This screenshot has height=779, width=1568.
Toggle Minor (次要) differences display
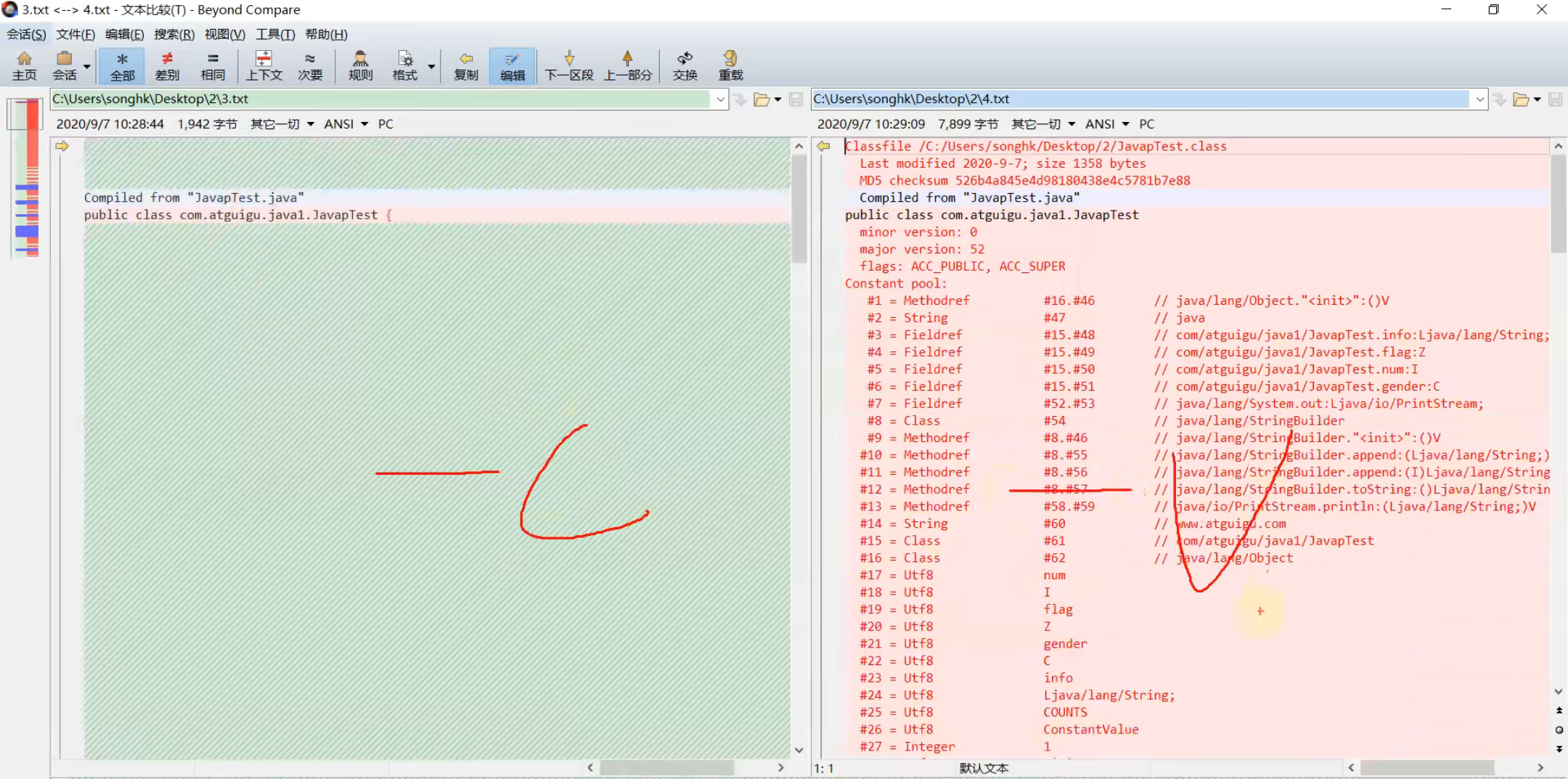point(310,65)
